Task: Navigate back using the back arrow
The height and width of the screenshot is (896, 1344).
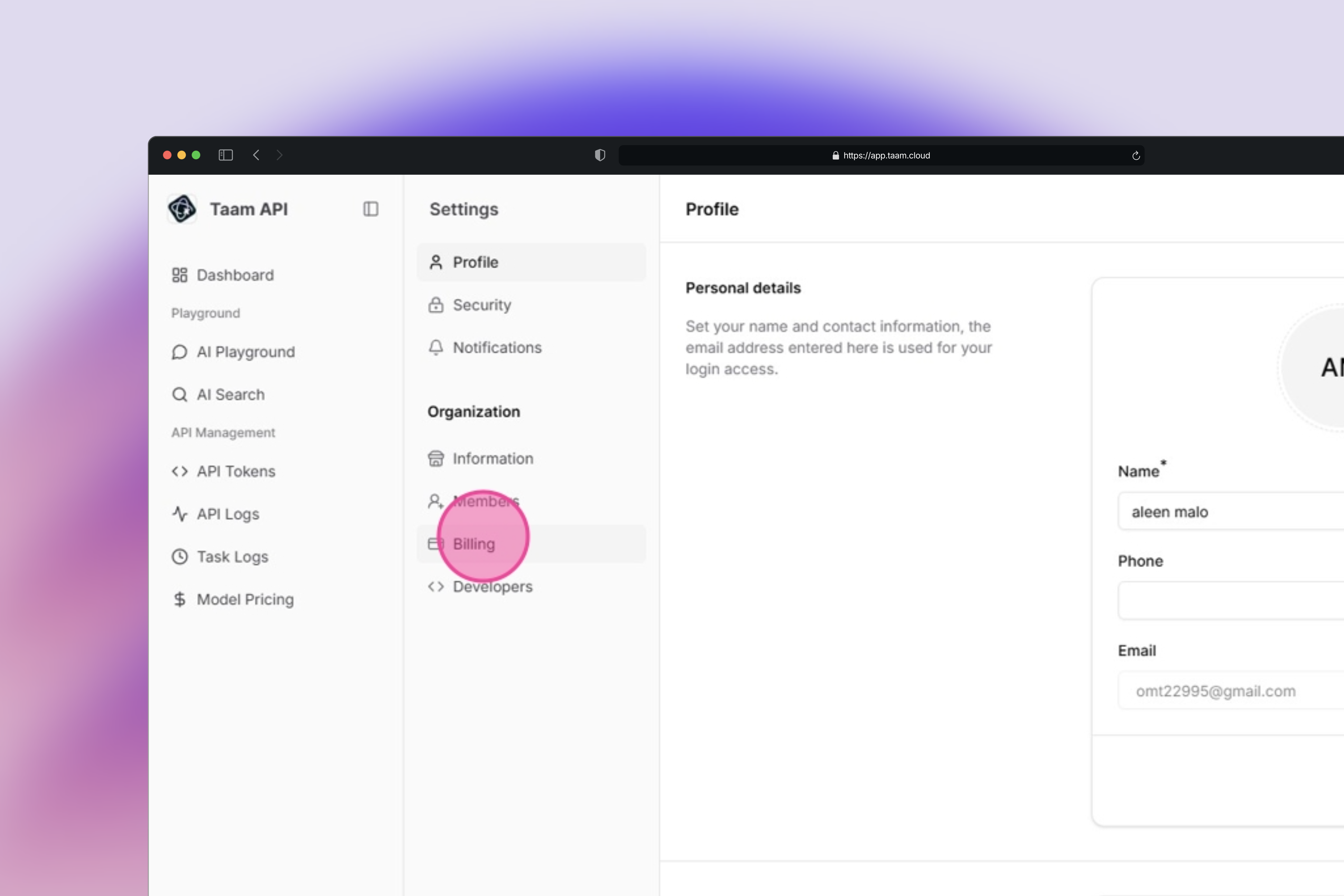Action: click(256, 155)
